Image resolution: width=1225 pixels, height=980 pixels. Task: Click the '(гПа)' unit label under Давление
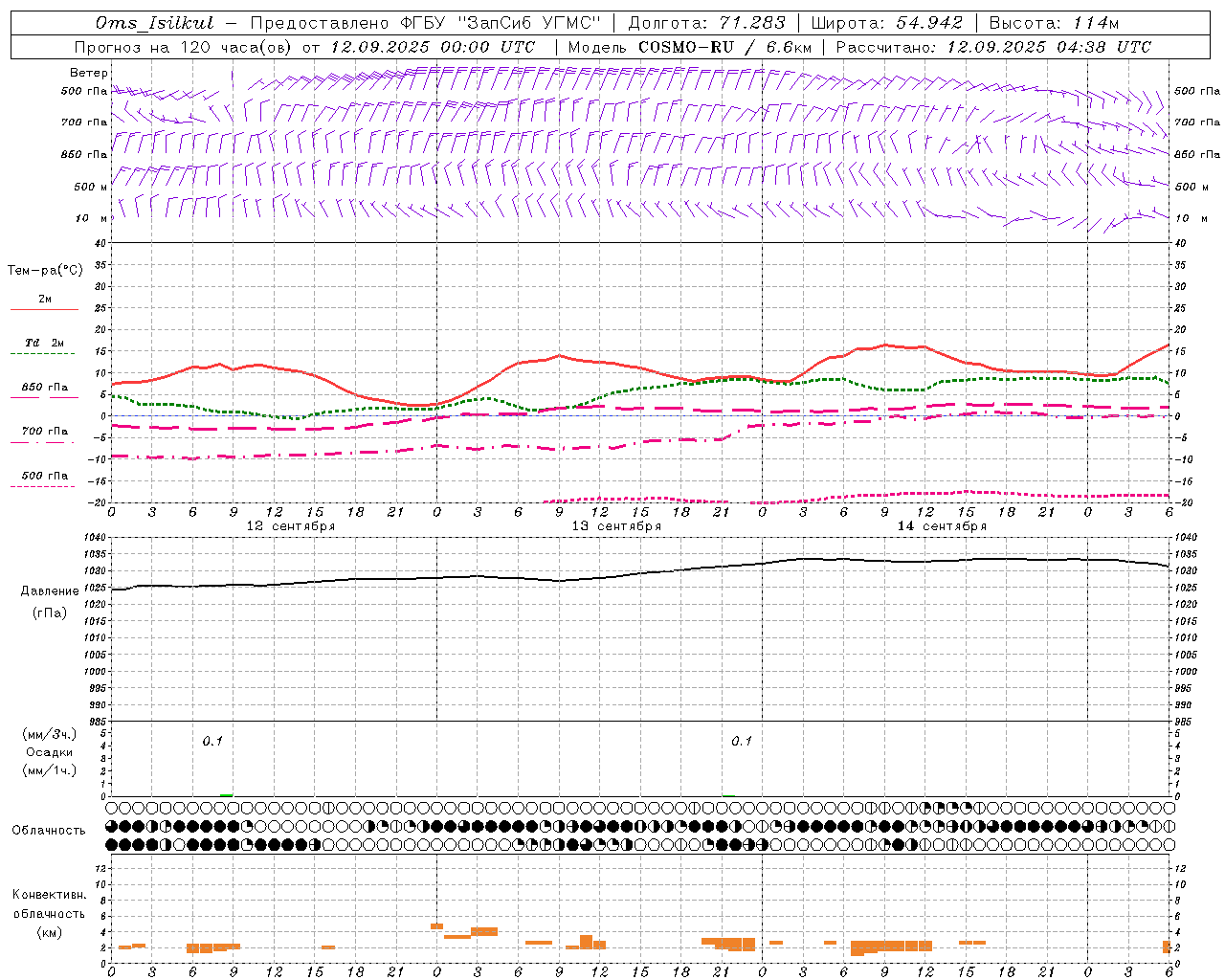pyautogui.click(x=50, y=612)
